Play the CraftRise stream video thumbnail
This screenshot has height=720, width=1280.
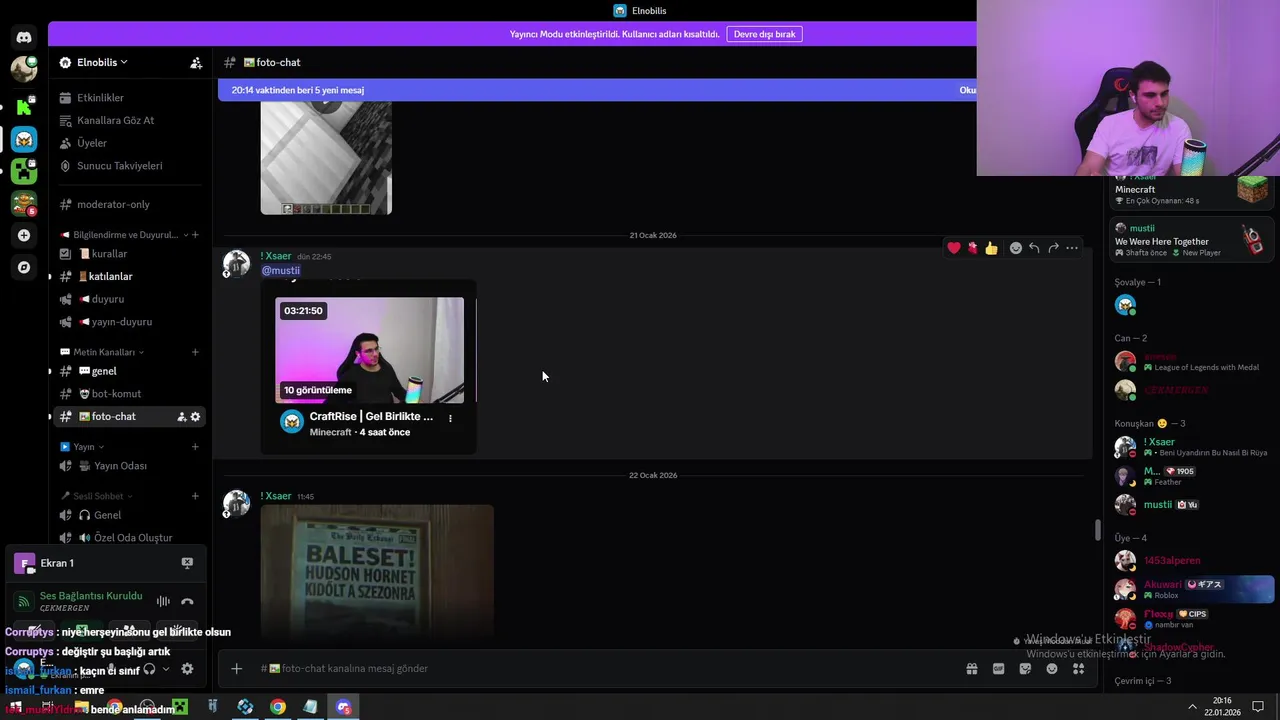pos(370,350)
